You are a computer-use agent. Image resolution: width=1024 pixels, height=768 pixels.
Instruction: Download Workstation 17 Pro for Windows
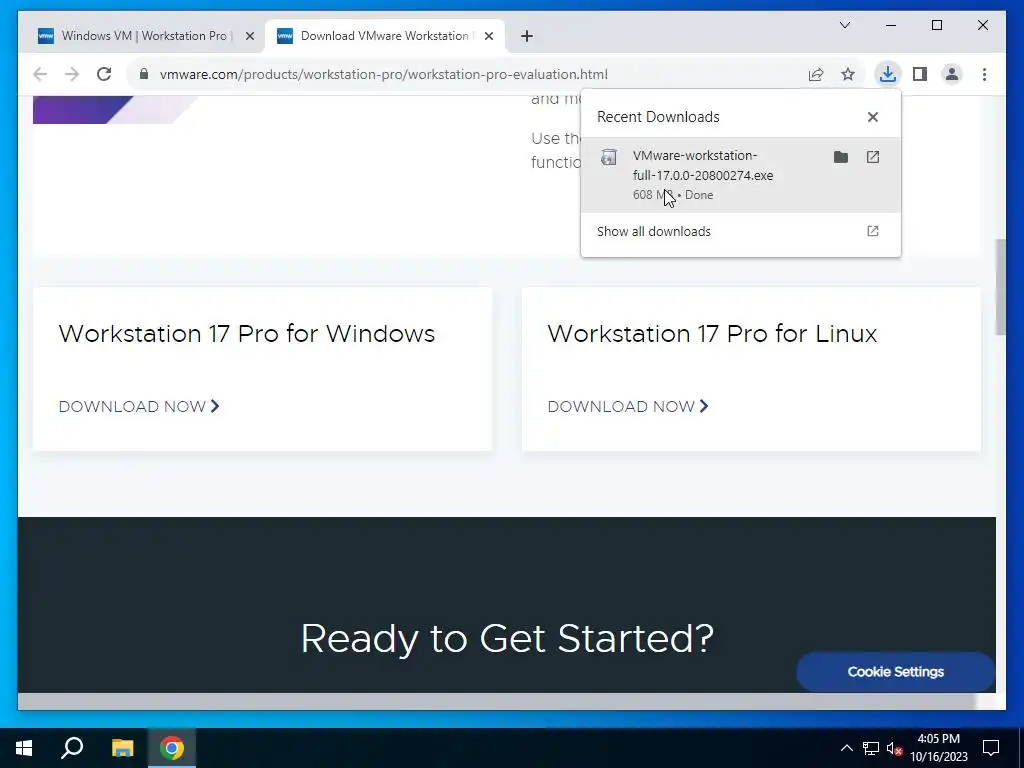(139, 406)
